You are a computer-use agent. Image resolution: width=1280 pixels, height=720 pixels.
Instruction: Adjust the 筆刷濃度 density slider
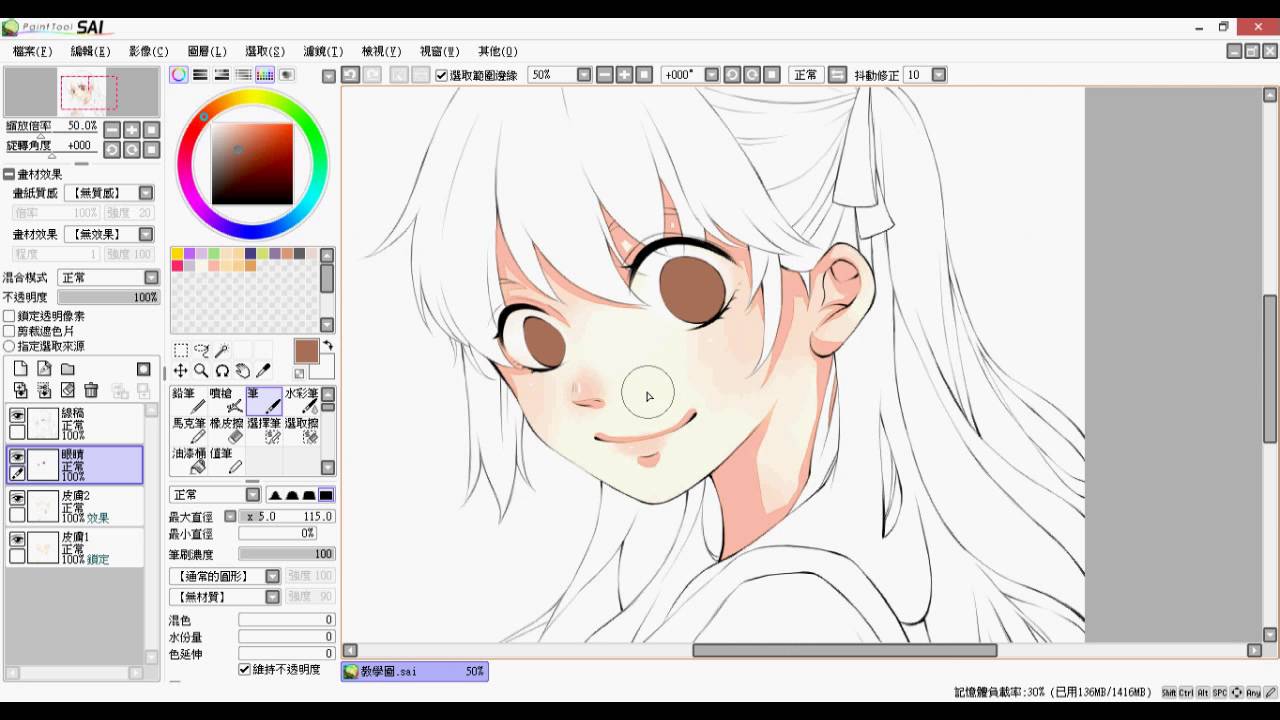286,554
